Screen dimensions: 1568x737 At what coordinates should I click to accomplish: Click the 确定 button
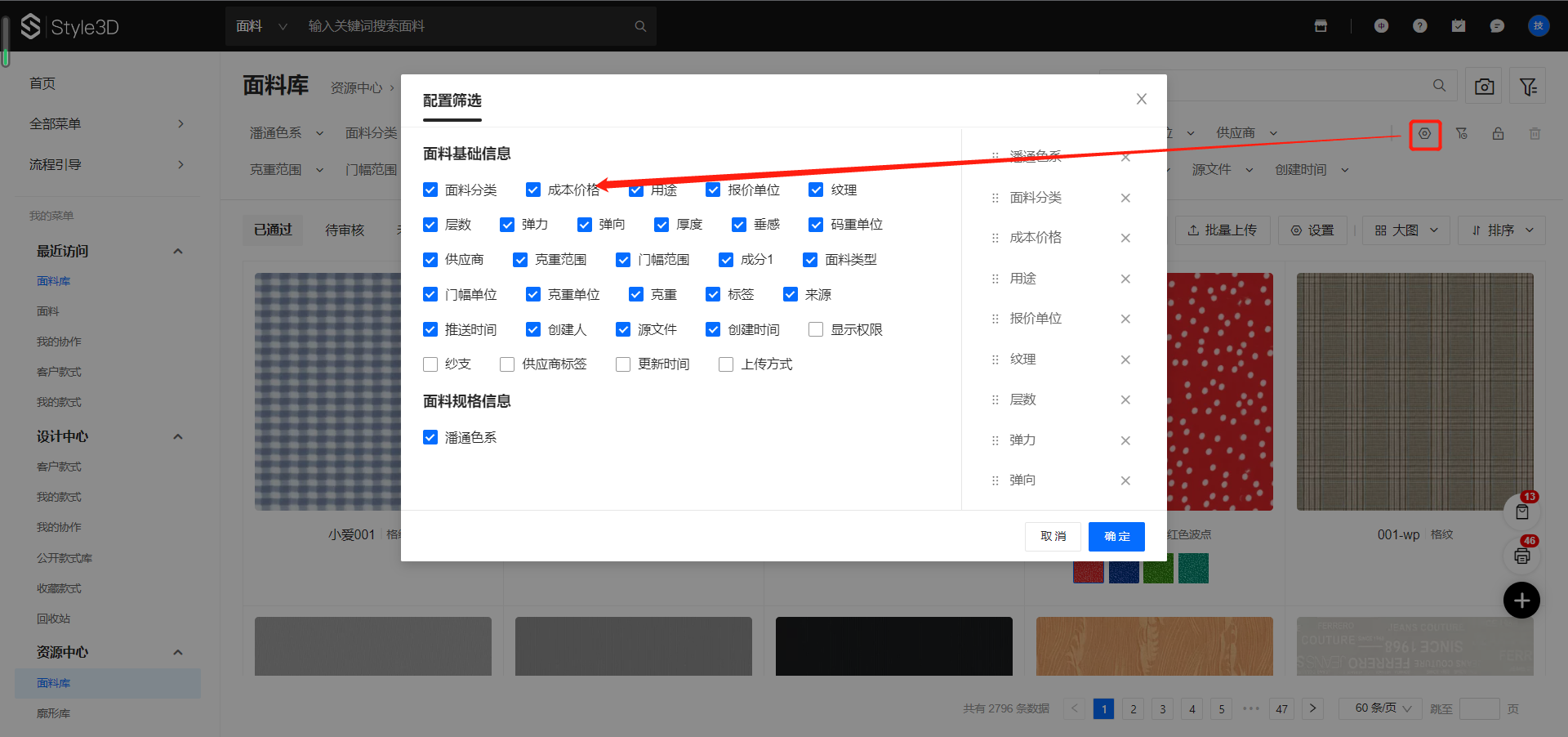pos(1117,537)
